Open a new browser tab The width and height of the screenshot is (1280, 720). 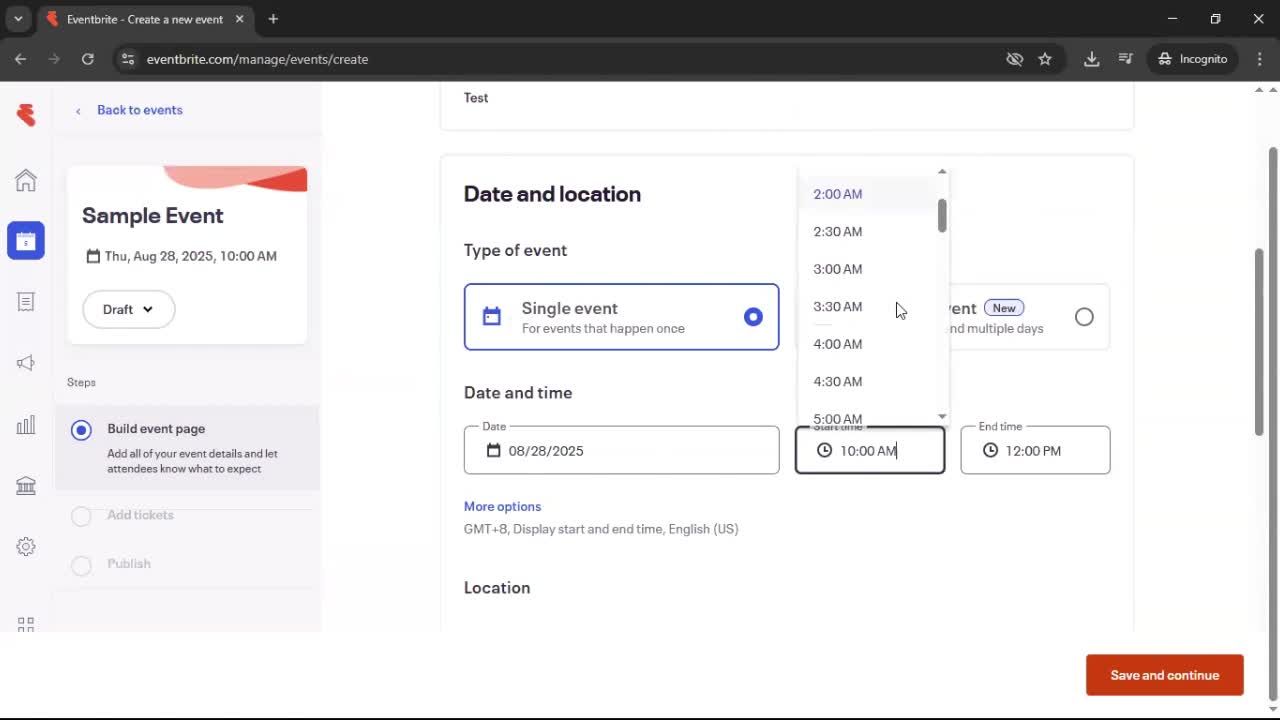[x=273, y=19]
